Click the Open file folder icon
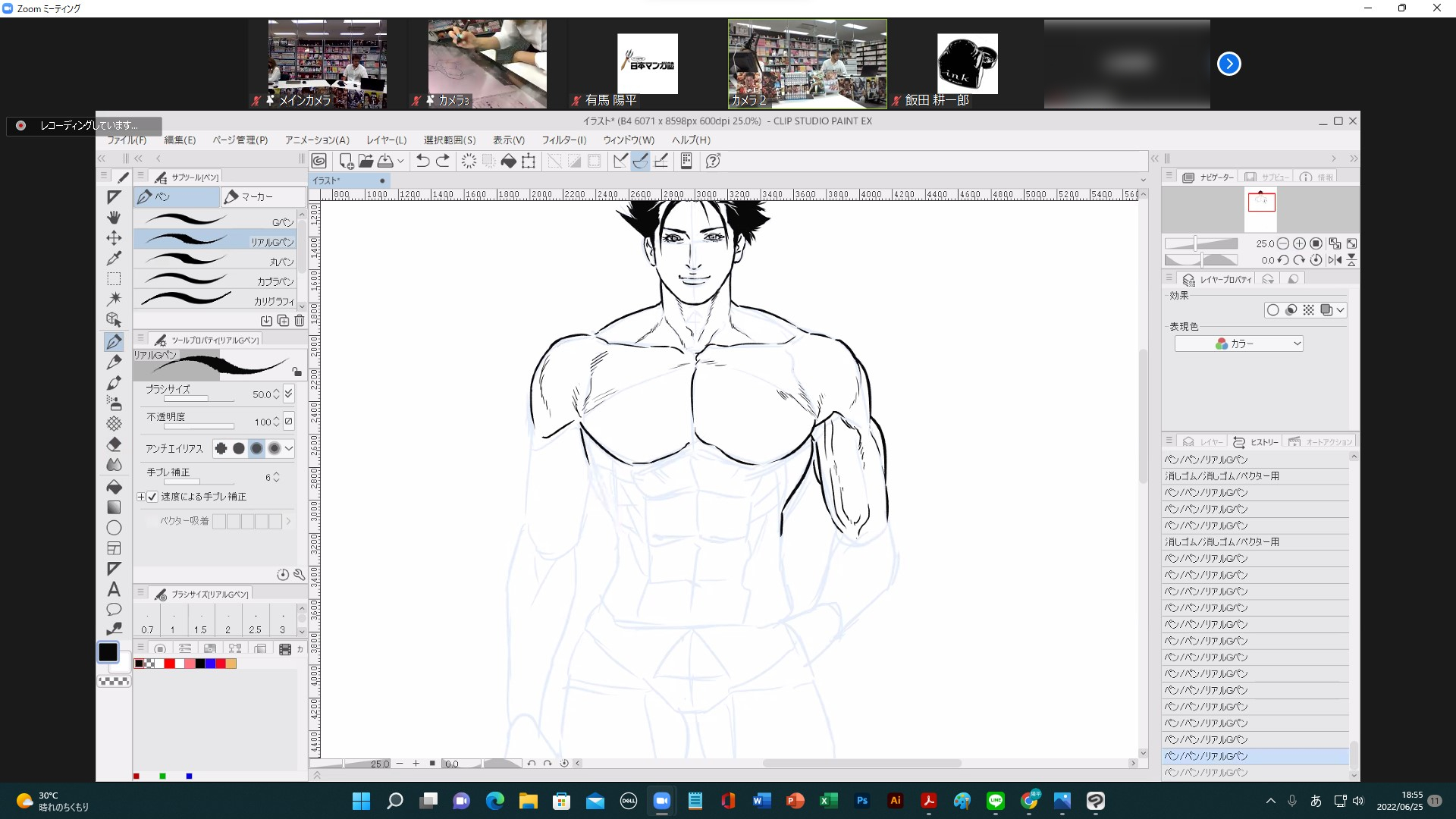Viewport: 1456px width, 819px height. point(366,161)
